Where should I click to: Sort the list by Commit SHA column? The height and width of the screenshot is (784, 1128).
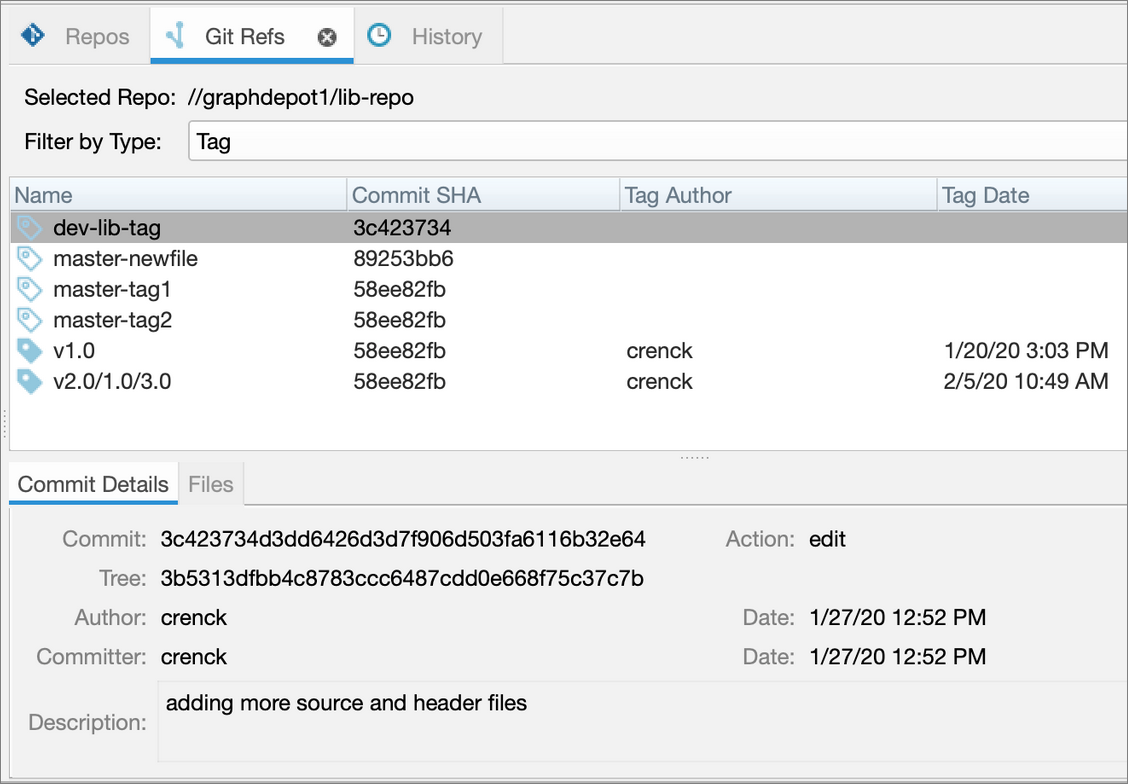click(482, 195)
